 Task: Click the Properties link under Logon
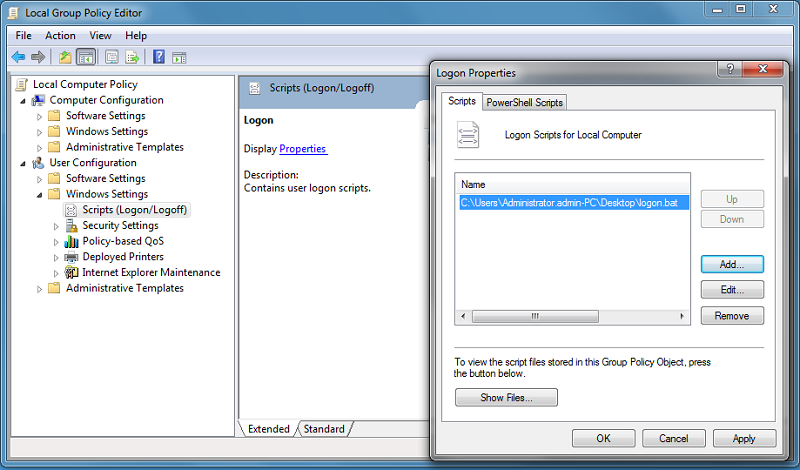pyautogui.click(x=303, y=149)
